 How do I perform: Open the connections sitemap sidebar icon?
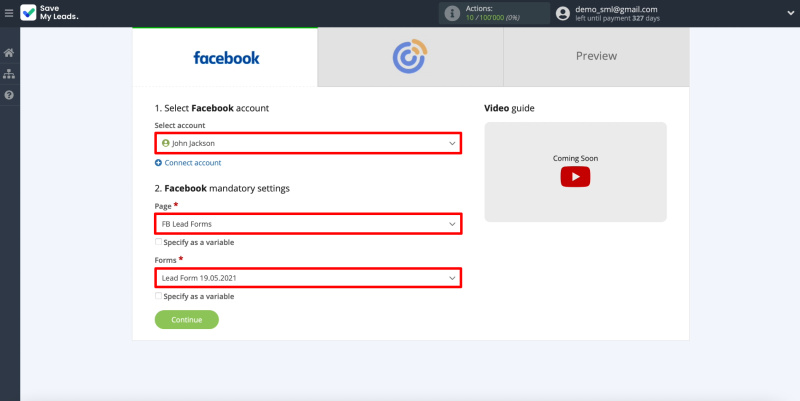(x=9, y=74)
